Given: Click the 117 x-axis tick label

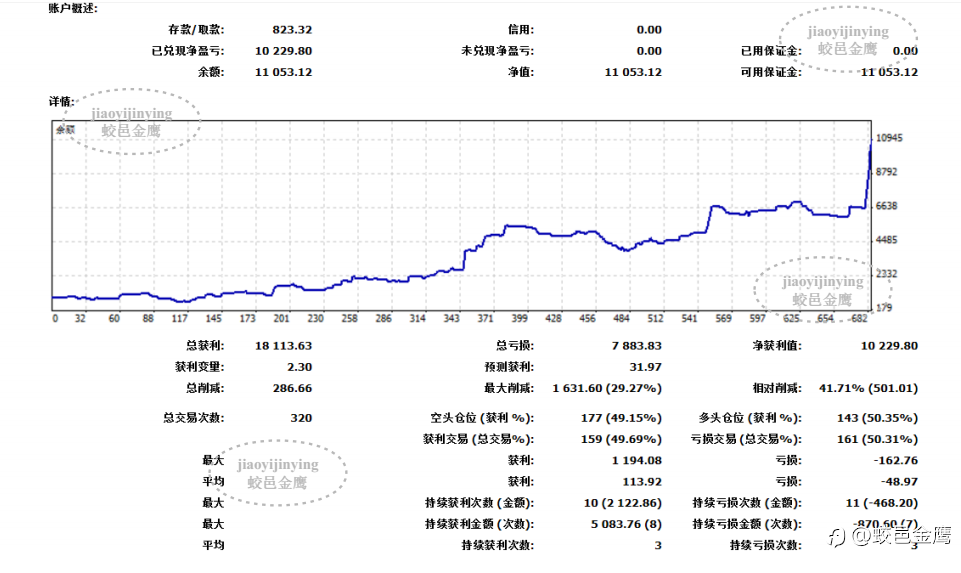Looking at the screenshot, I should tap(180, 318).
